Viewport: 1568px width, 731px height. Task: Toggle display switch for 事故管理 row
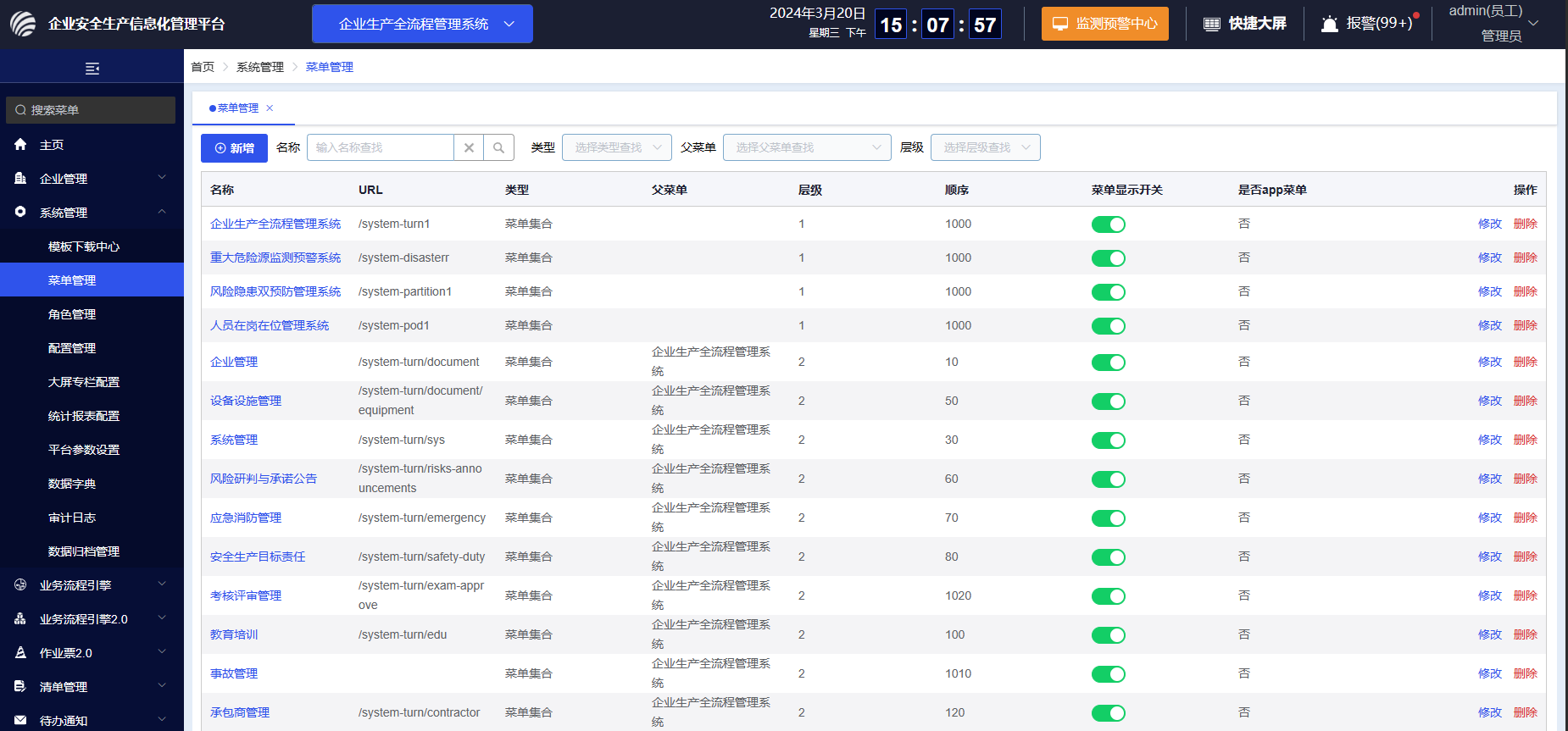coord(1109,674)
